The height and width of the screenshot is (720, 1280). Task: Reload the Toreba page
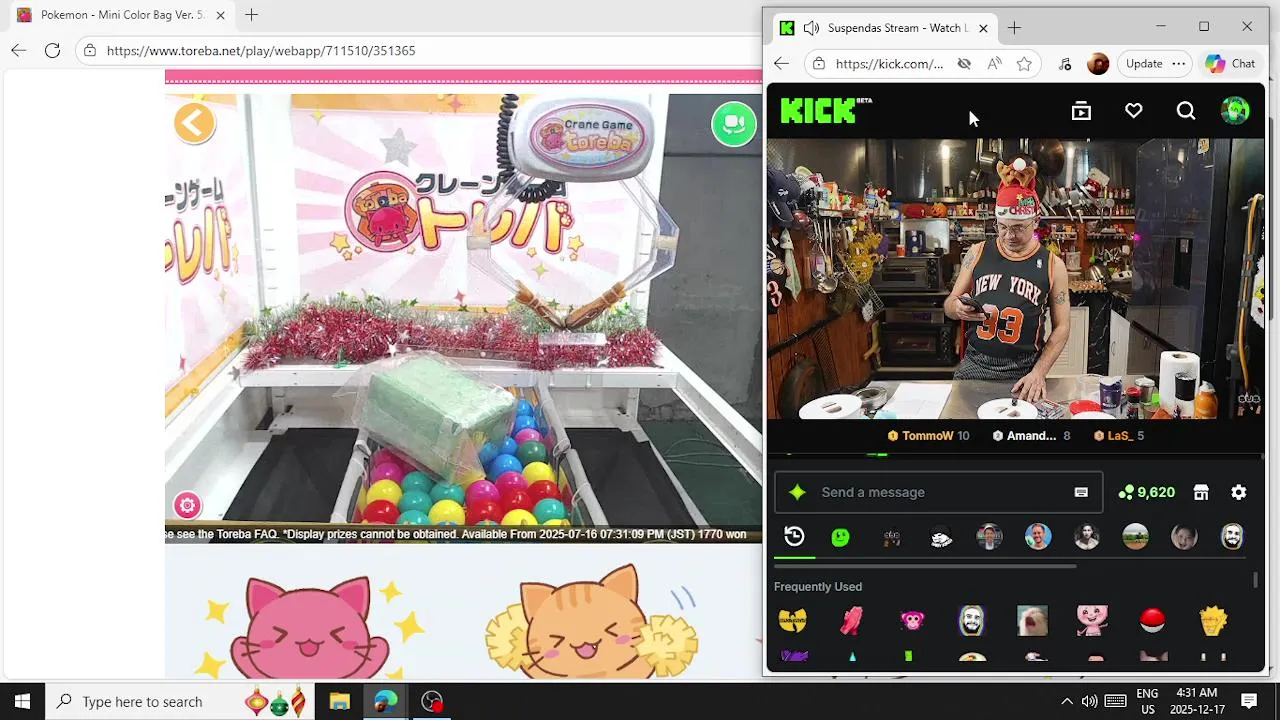52,50
